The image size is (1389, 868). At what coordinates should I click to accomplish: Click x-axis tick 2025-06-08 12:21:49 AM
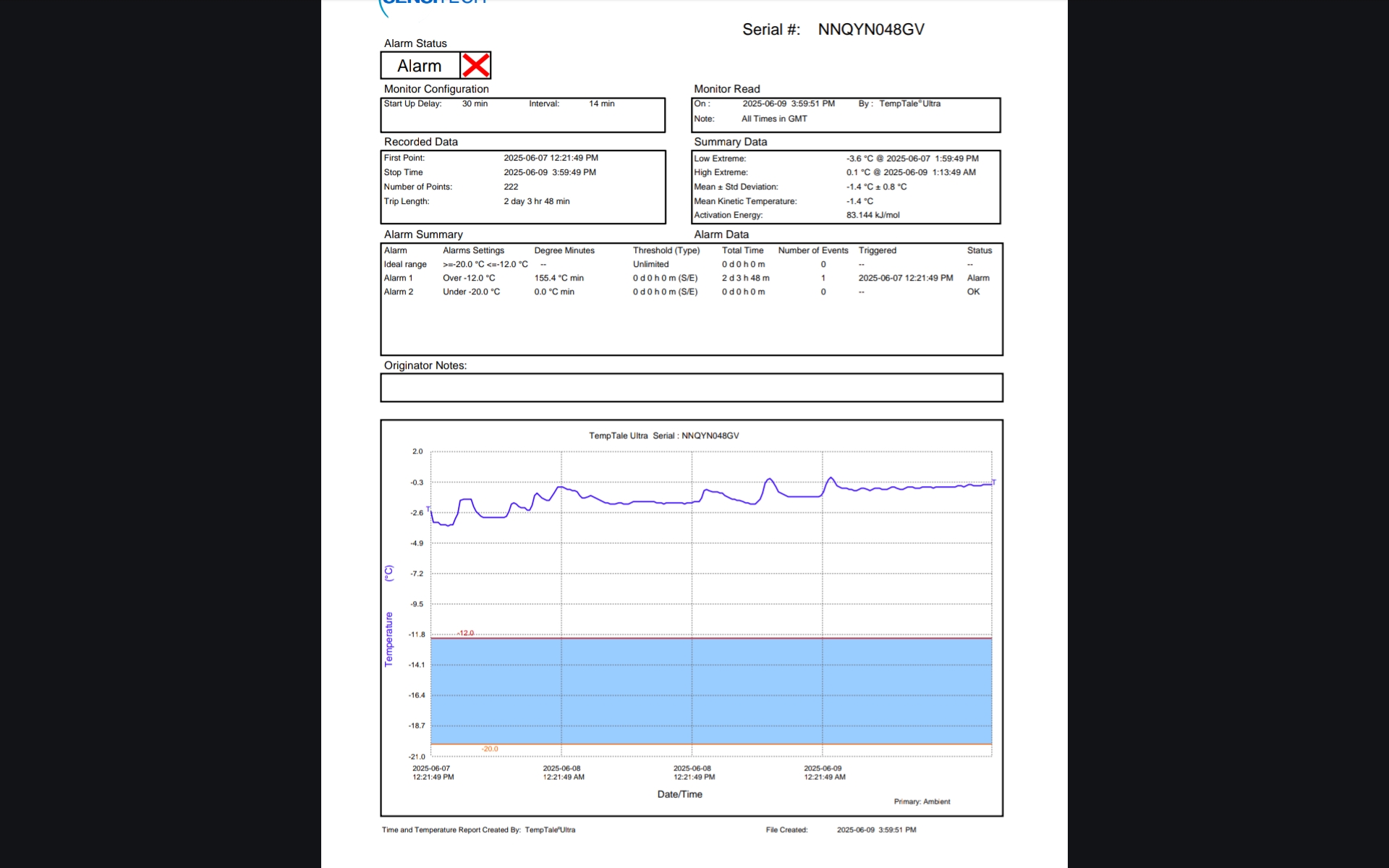click(x=563, y=773)
